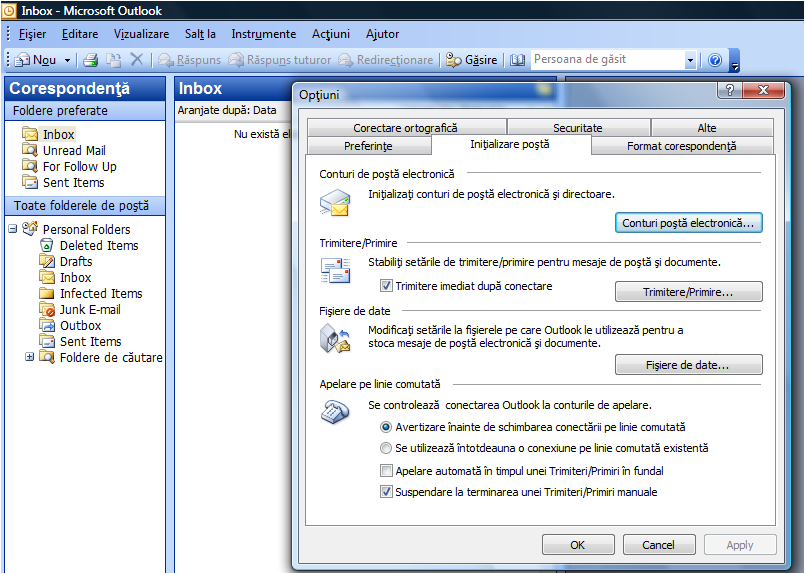Image resolution: width=805 pixels, height=574 pixels.
Task: Click Răspuns tuturor reply-all button
Action: click(280, 60)
